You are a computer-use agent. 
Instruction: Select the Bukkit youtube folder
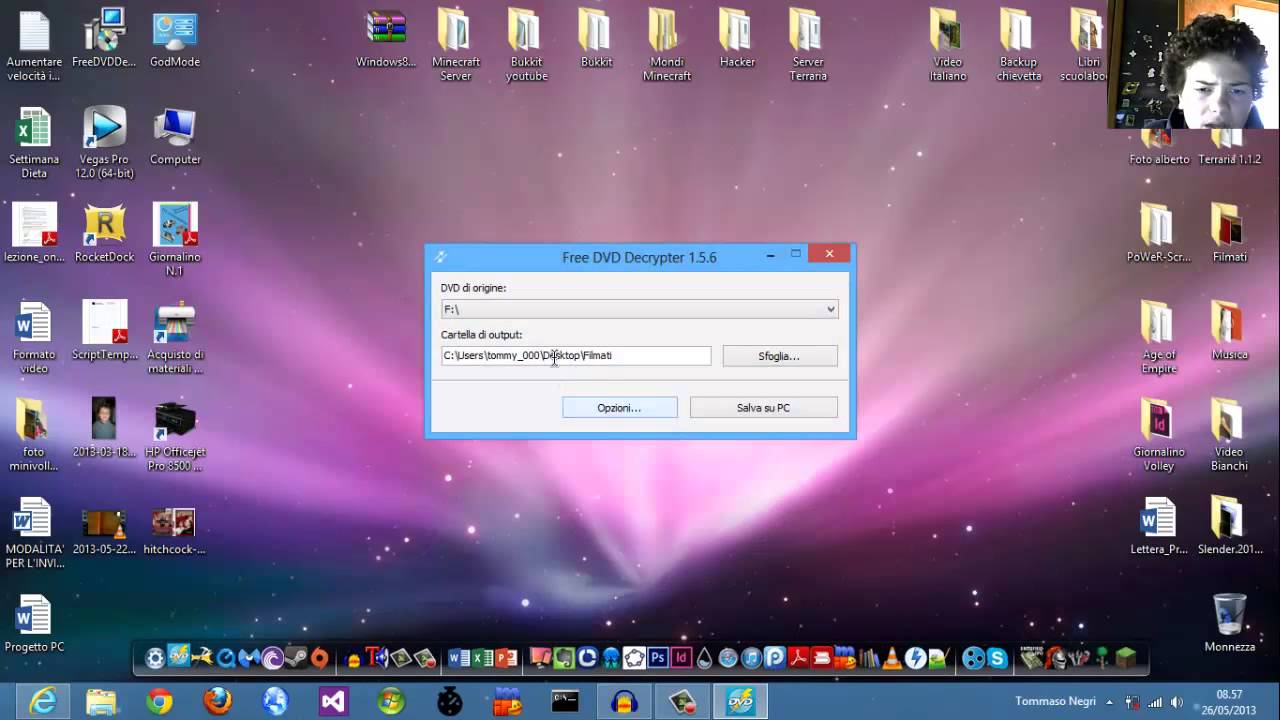tap(525, 46)
